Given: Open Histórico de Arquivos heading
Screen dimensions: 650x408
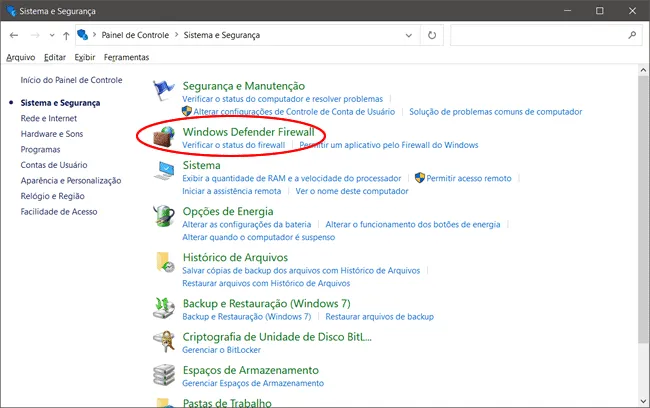Looking at the screenshot, I should click(235, 257).
